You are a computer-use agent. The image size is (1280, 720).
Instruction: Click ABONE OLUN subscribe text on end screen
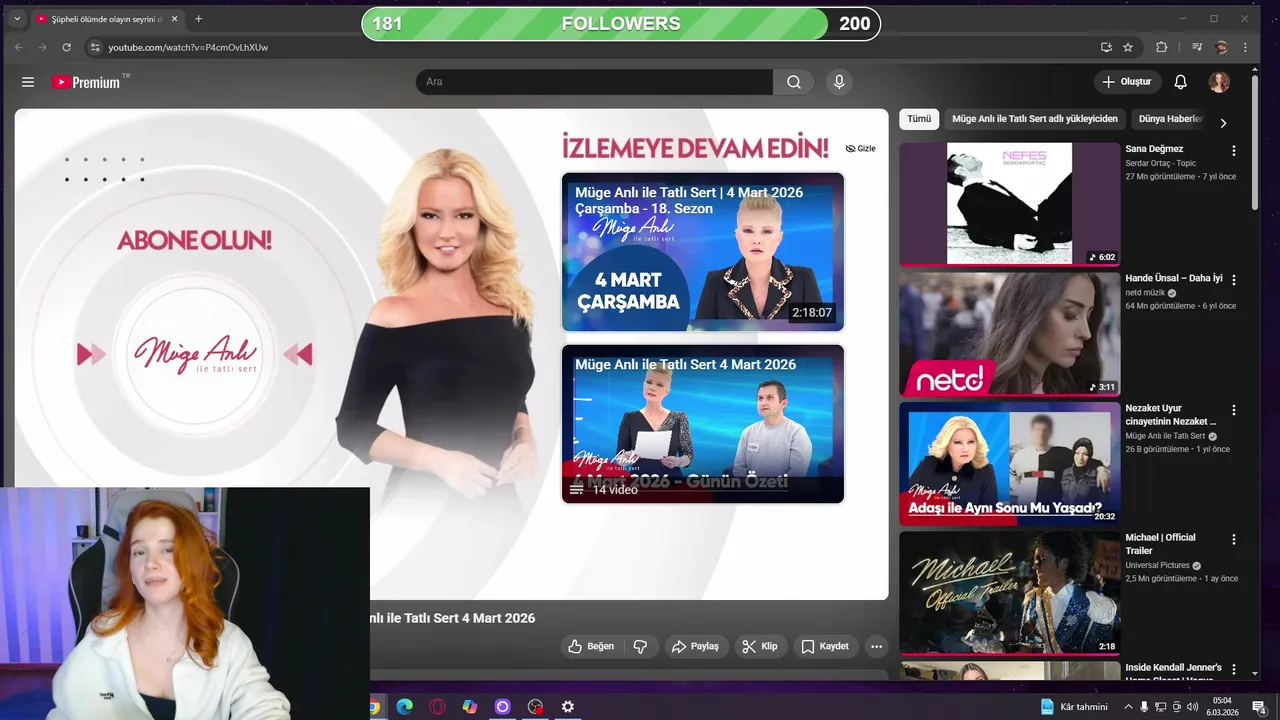[194, 240]
